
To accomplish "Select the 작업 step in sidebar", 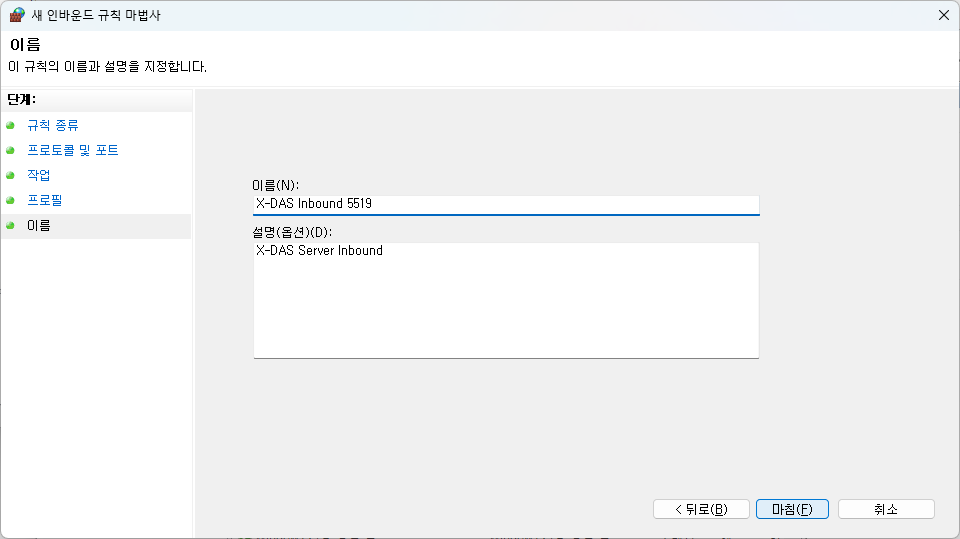I will click(39, 175).
